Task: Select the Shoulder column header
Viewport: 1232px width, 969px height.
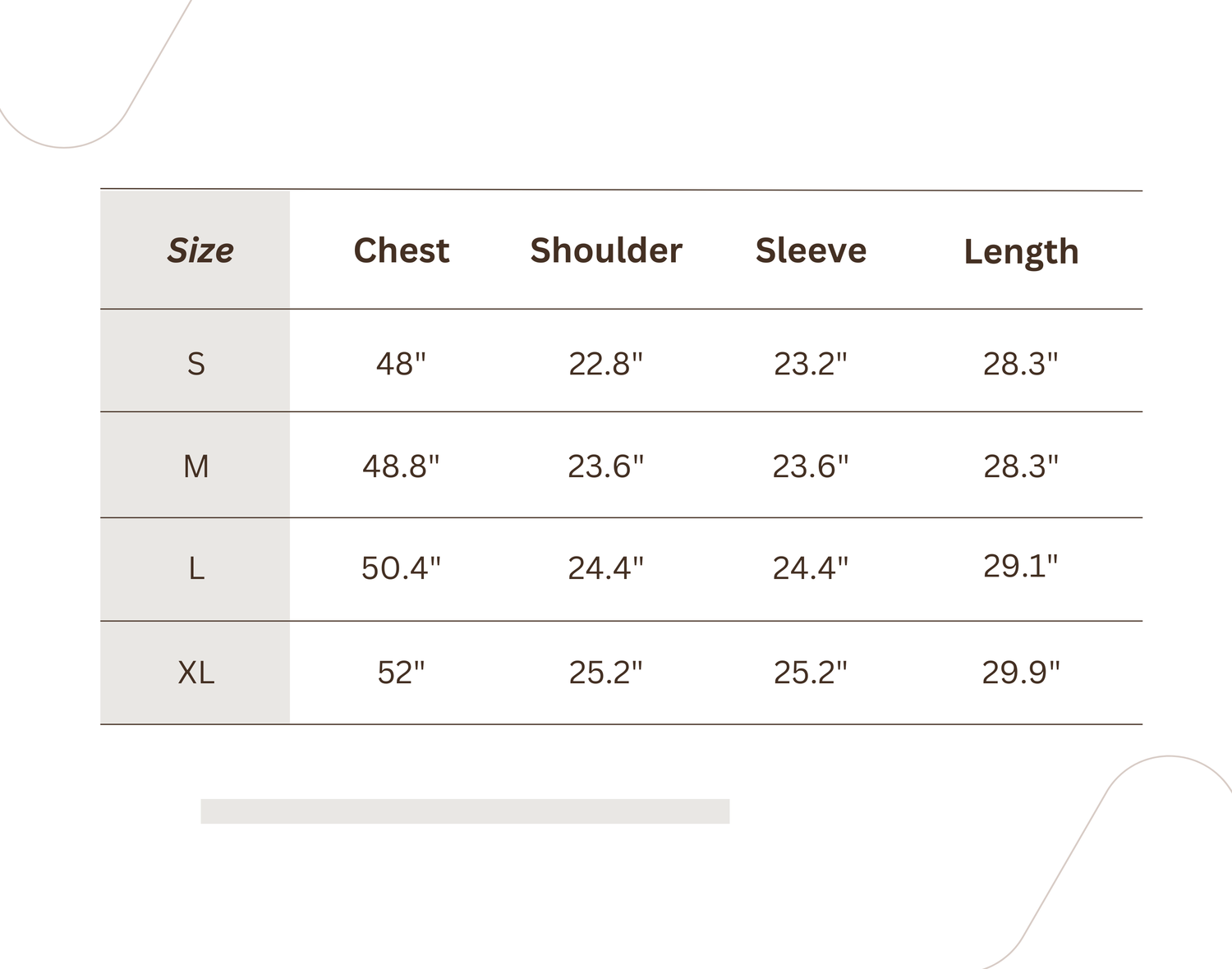Action: tap(606, 250)
